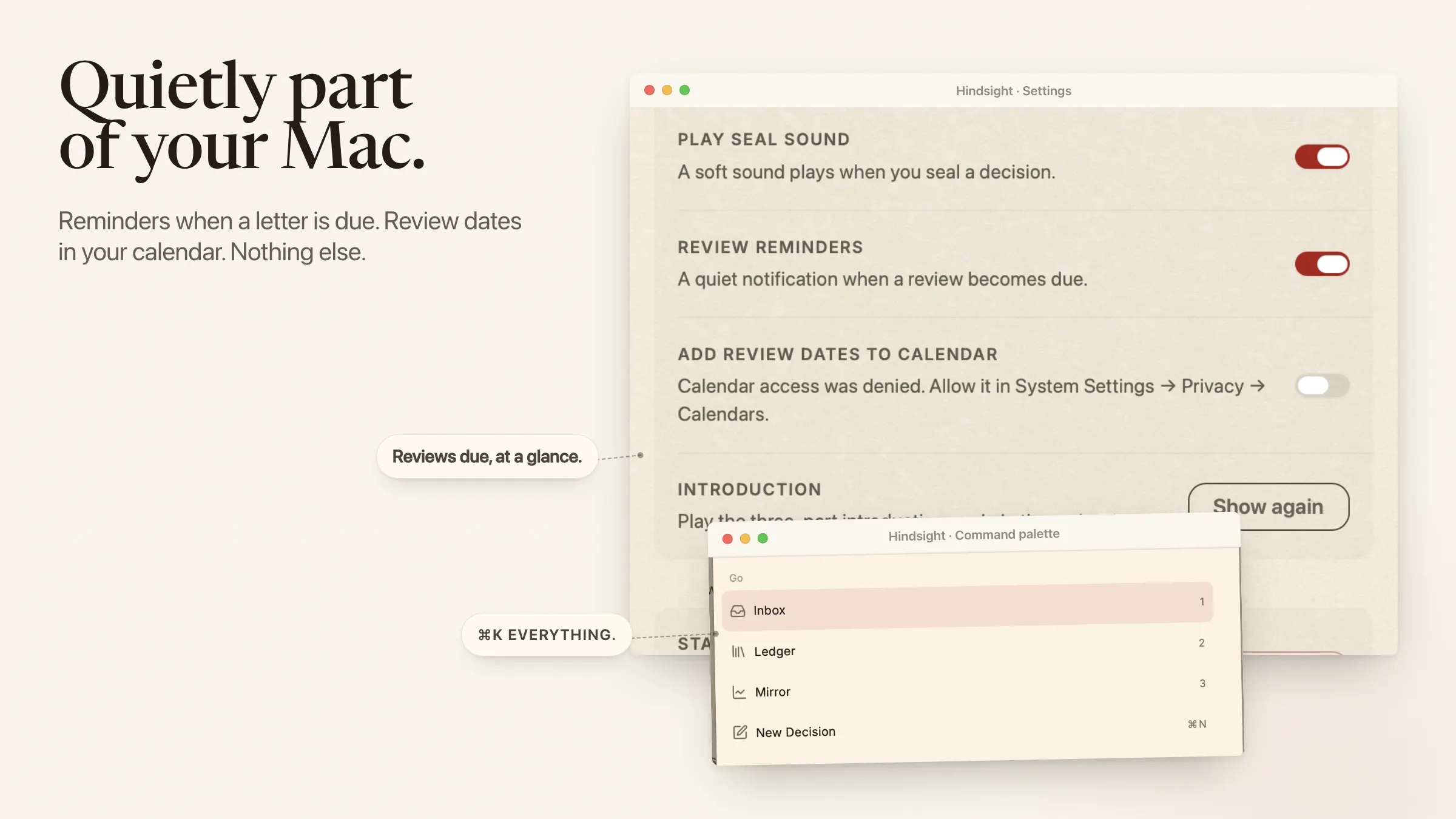Click the 'REVIEW REMINDERS' heading
Image resolution: width=1456 pixels, height=819 pixels.
770,247
